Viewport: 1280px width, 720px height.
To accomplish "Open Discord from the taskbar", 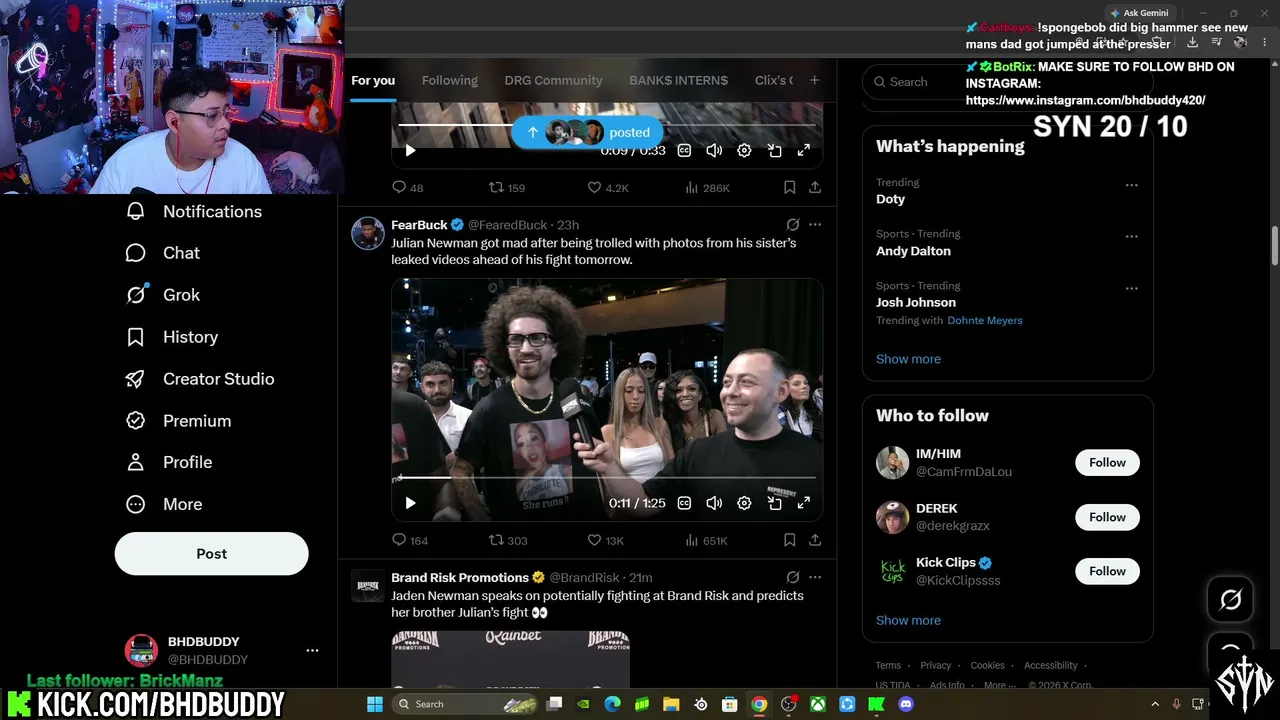I will tap(906, 704).
